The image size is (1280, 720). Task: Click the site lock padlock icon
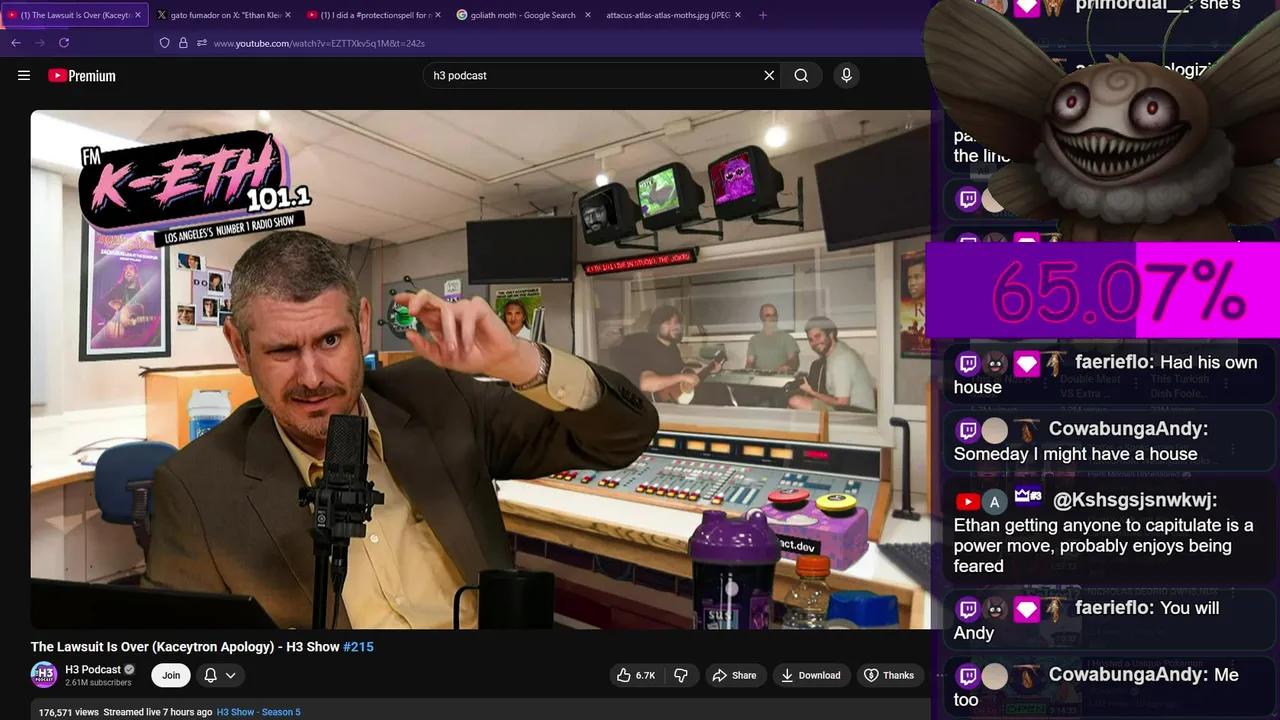click(x=183, y=43)
